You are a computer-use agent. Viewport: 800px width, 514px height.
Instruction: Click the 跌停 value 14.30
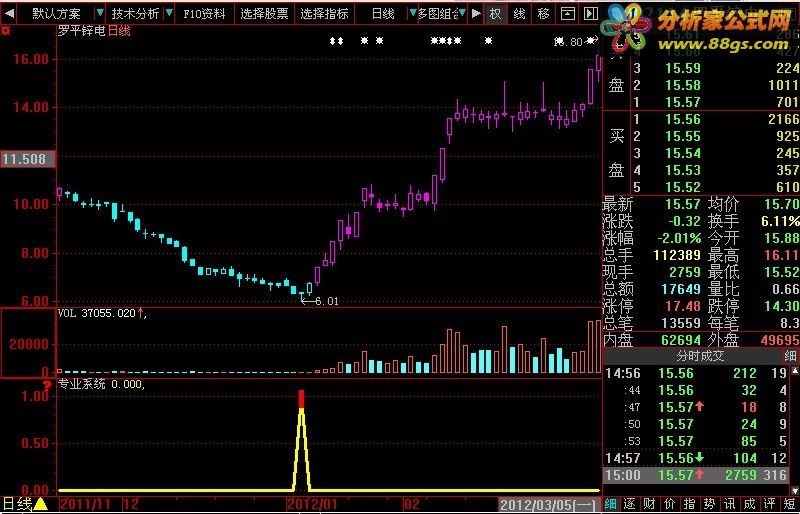point(782,306)
